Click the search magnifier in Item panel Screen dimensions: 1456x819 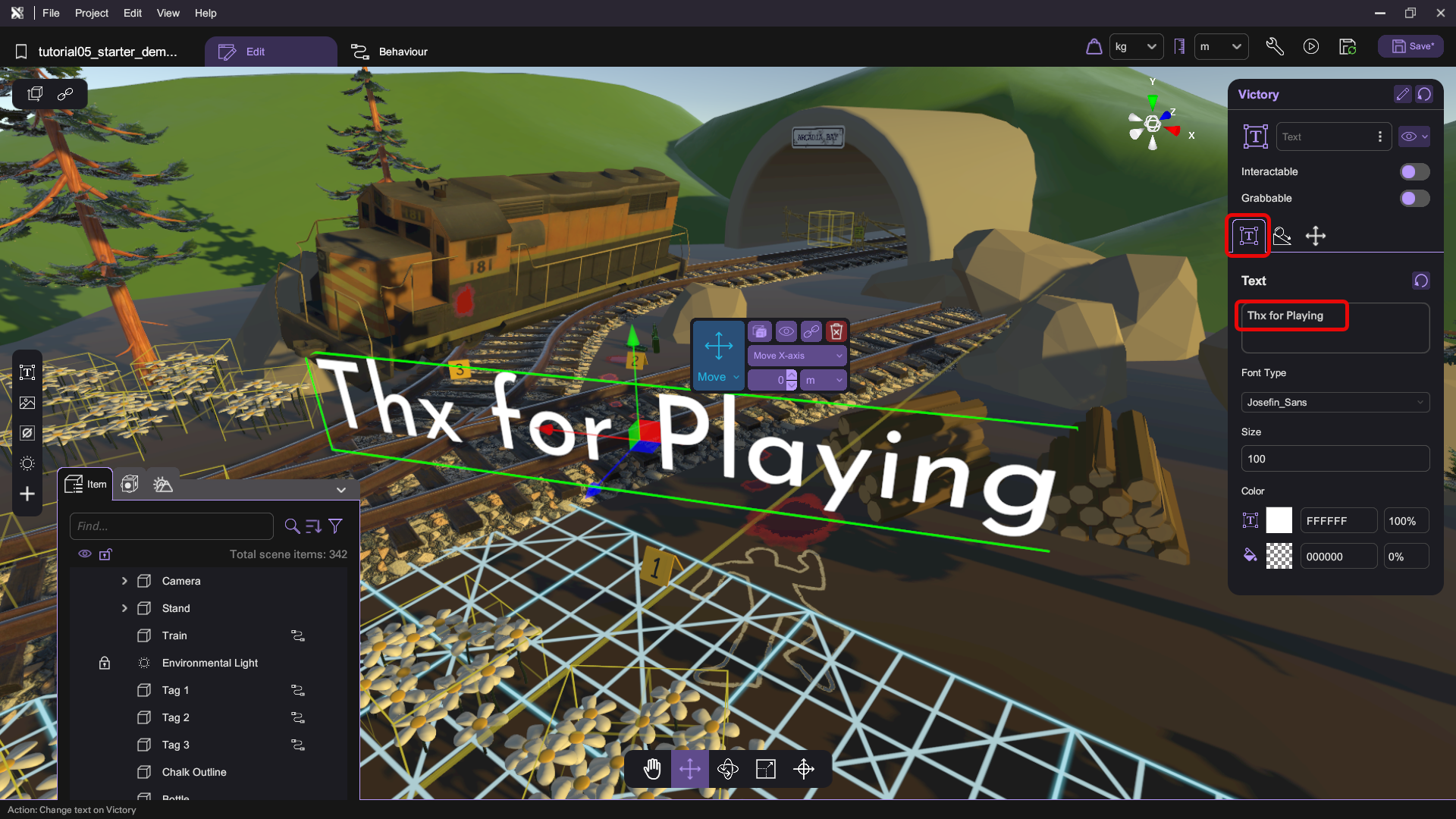(x=292, y=526)
